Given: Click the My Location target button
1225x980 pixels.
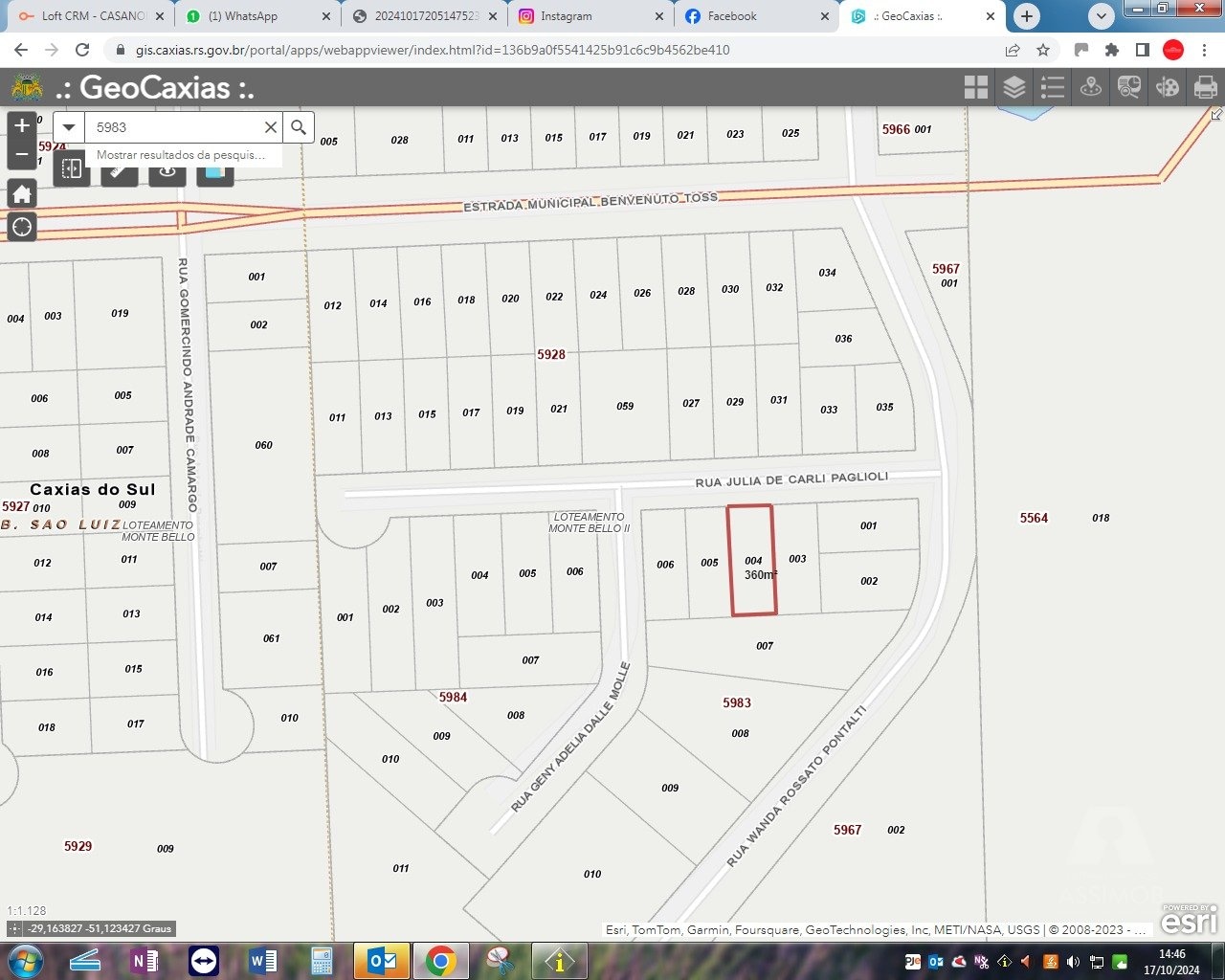Looking at the screenshot, I should tap(22, 227).
